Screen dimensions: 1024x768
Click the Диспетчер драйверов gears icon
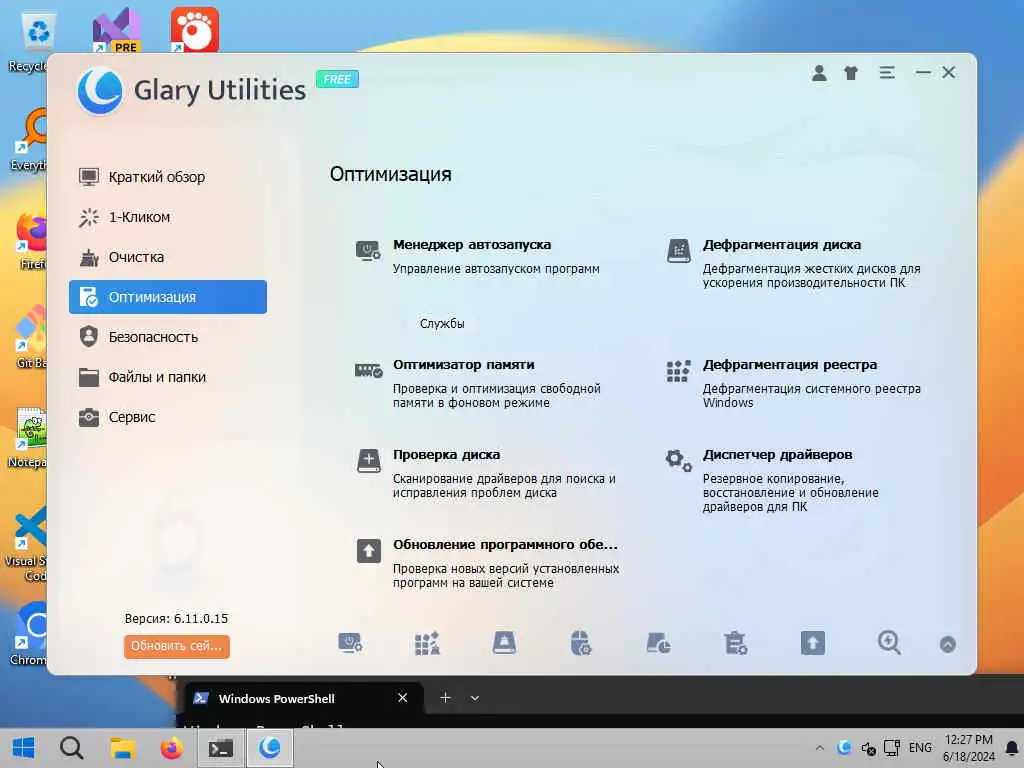pos(679,460)
